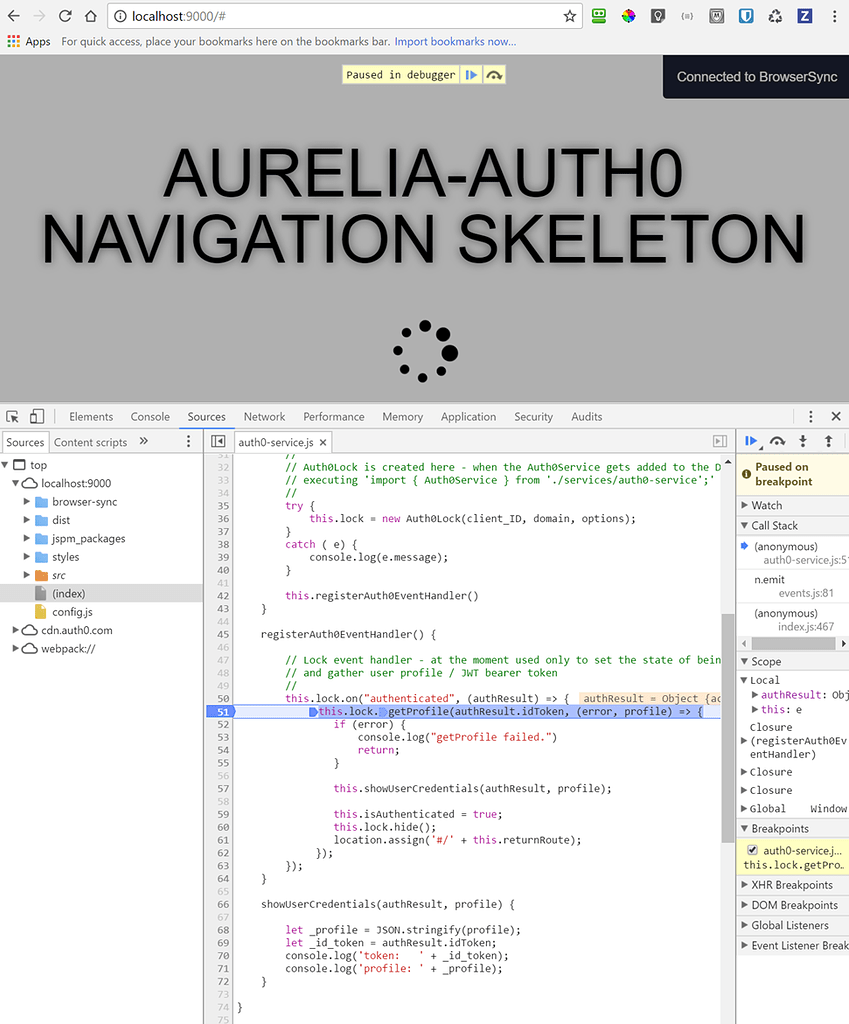The height and width of the screenshot is (1024, 849).
Task: Click inside the browser address bar
Action: [300, 16]
